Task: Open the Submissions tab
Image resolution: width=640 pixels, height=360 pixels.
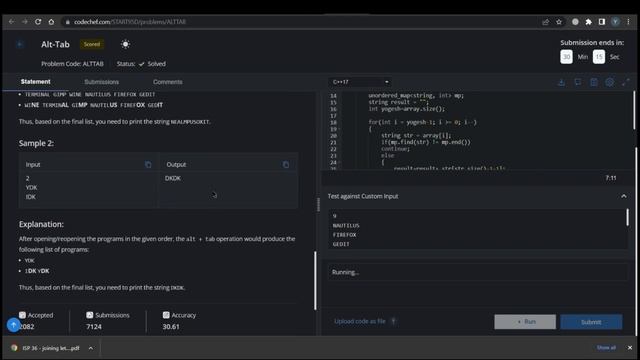Action: (x=101, y=82)
